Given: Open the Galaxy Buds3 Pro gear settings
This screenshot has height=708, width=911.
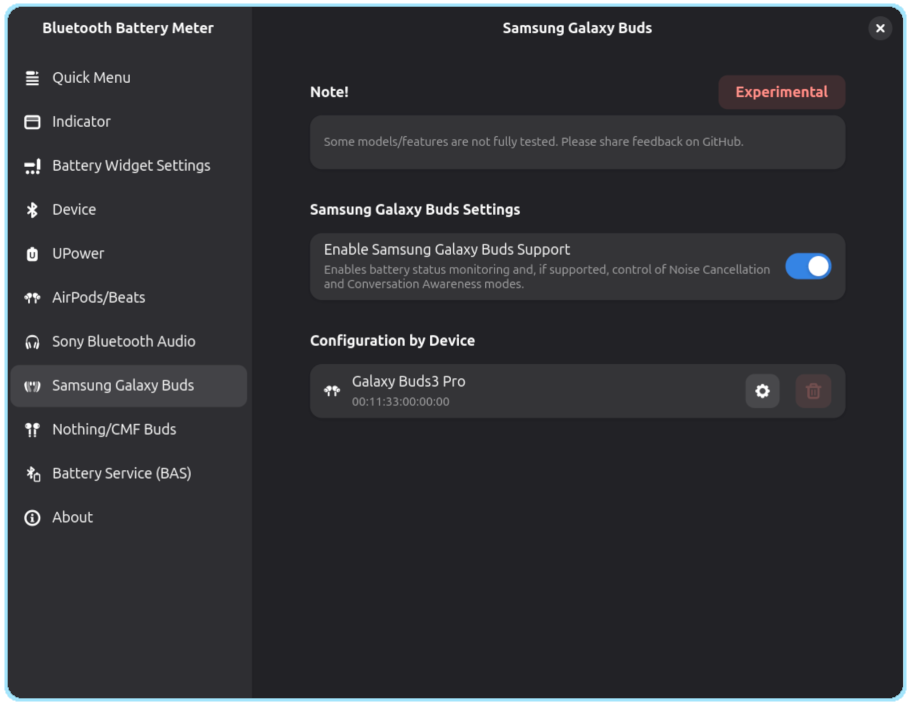Looking at the screenshot, I should pyautogui.click(x=762, y=391).
